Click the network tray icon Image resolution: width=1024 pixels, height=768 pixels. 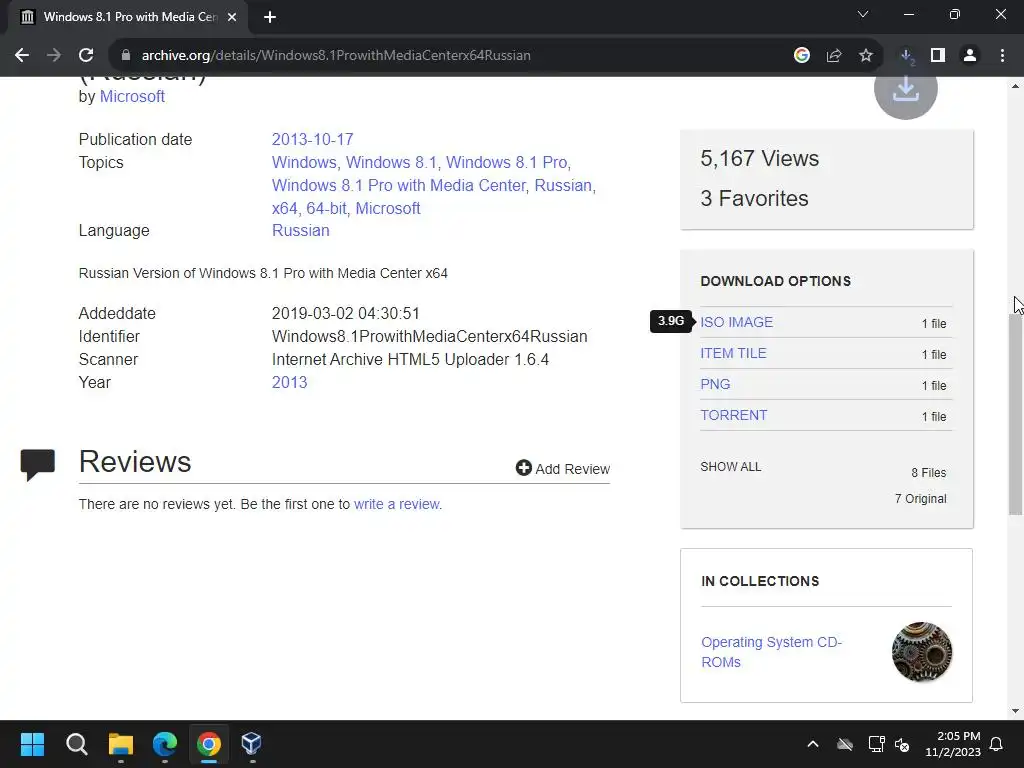[x=876, y=744]
